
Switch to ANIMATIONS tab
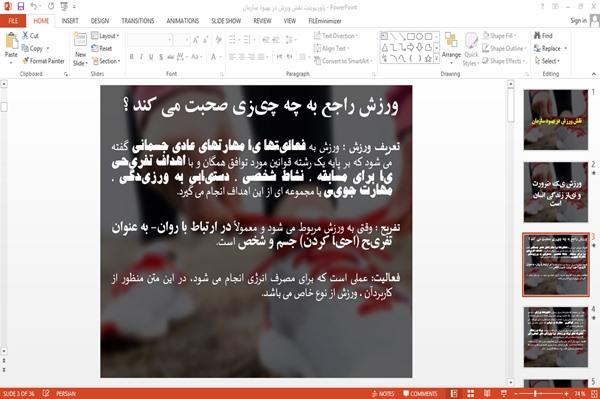pyautogui.click(x=183, y=21)
